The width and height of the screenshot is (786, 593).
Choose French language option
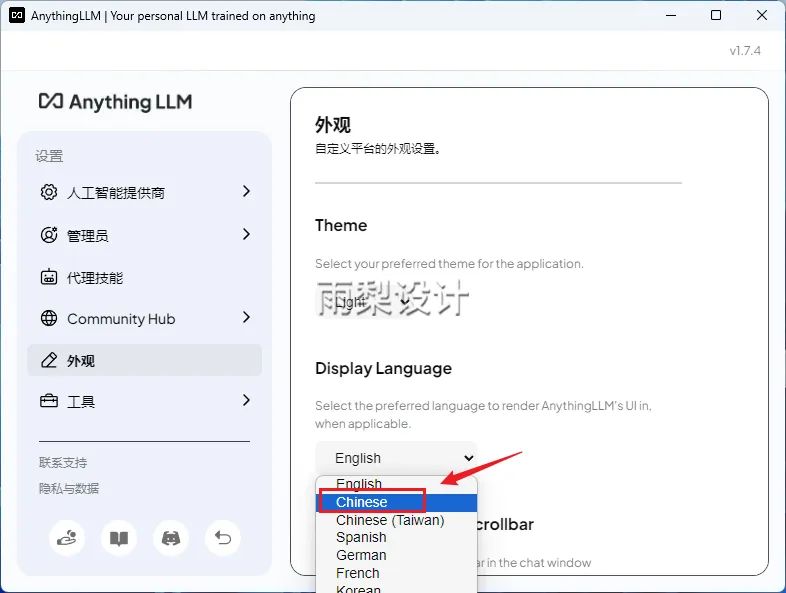[x=397, y=573]
